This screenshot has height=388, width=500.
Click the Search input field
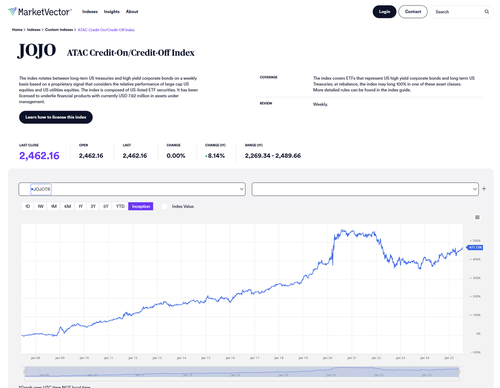click(458, 12)
